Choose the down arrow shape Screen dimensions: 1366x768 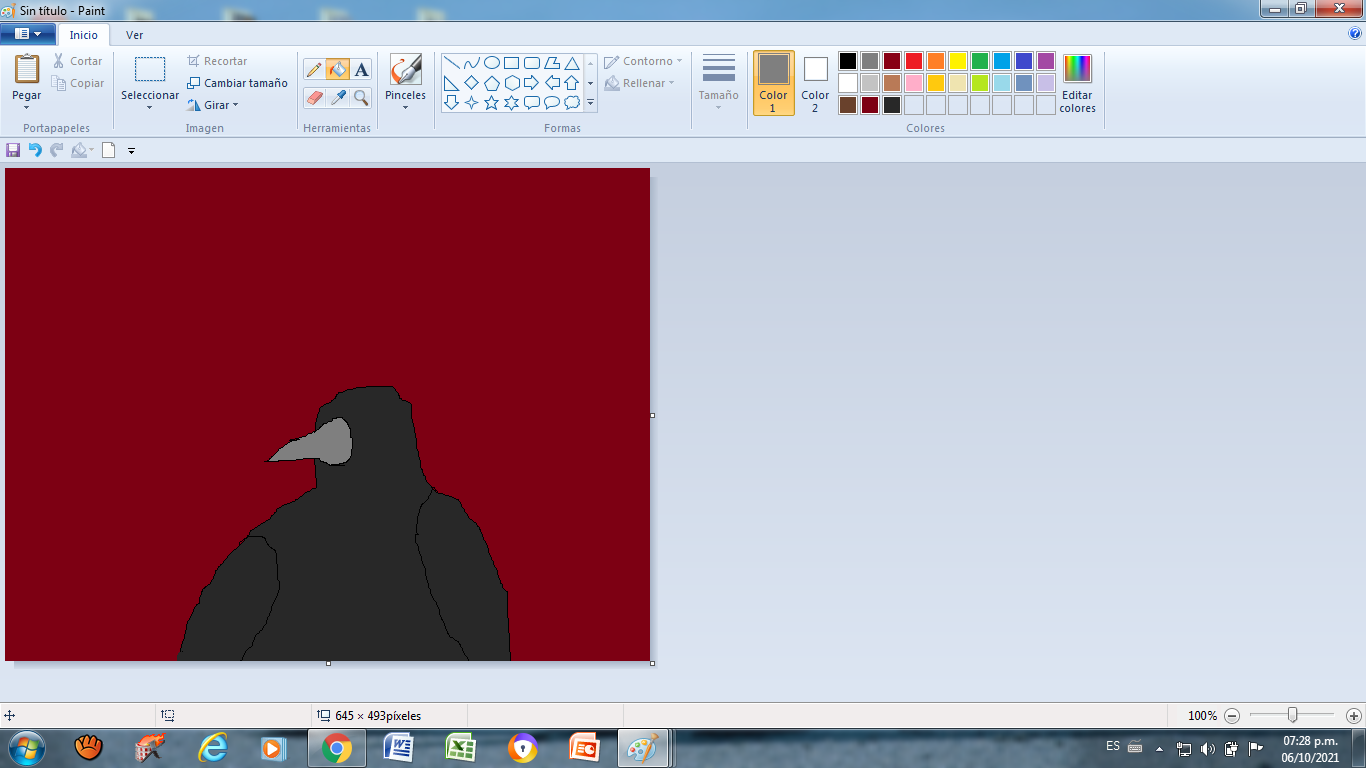(x=451, y=102)
